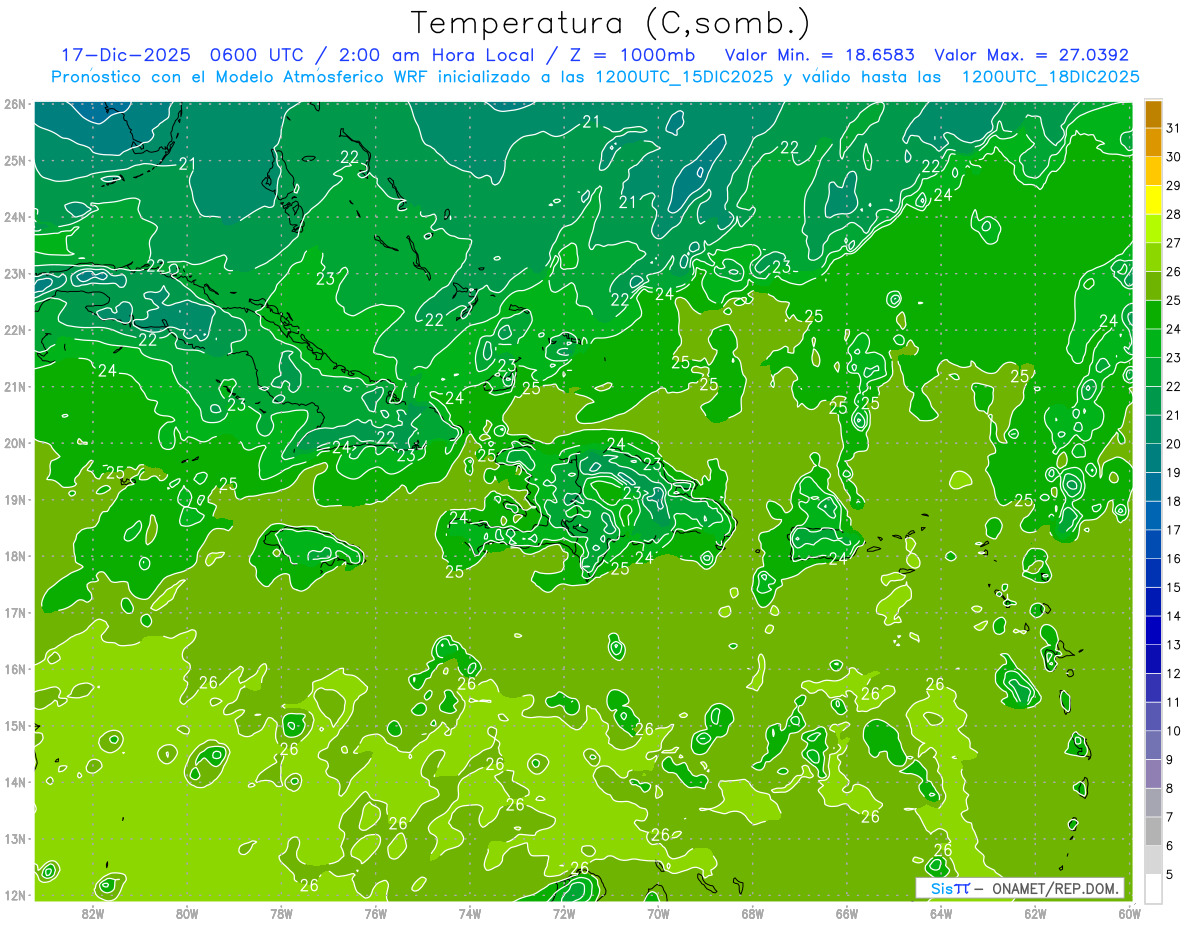Click the 25N latitude axis label
This screenshot has height=927, width=1200.
tap(14, 161)
